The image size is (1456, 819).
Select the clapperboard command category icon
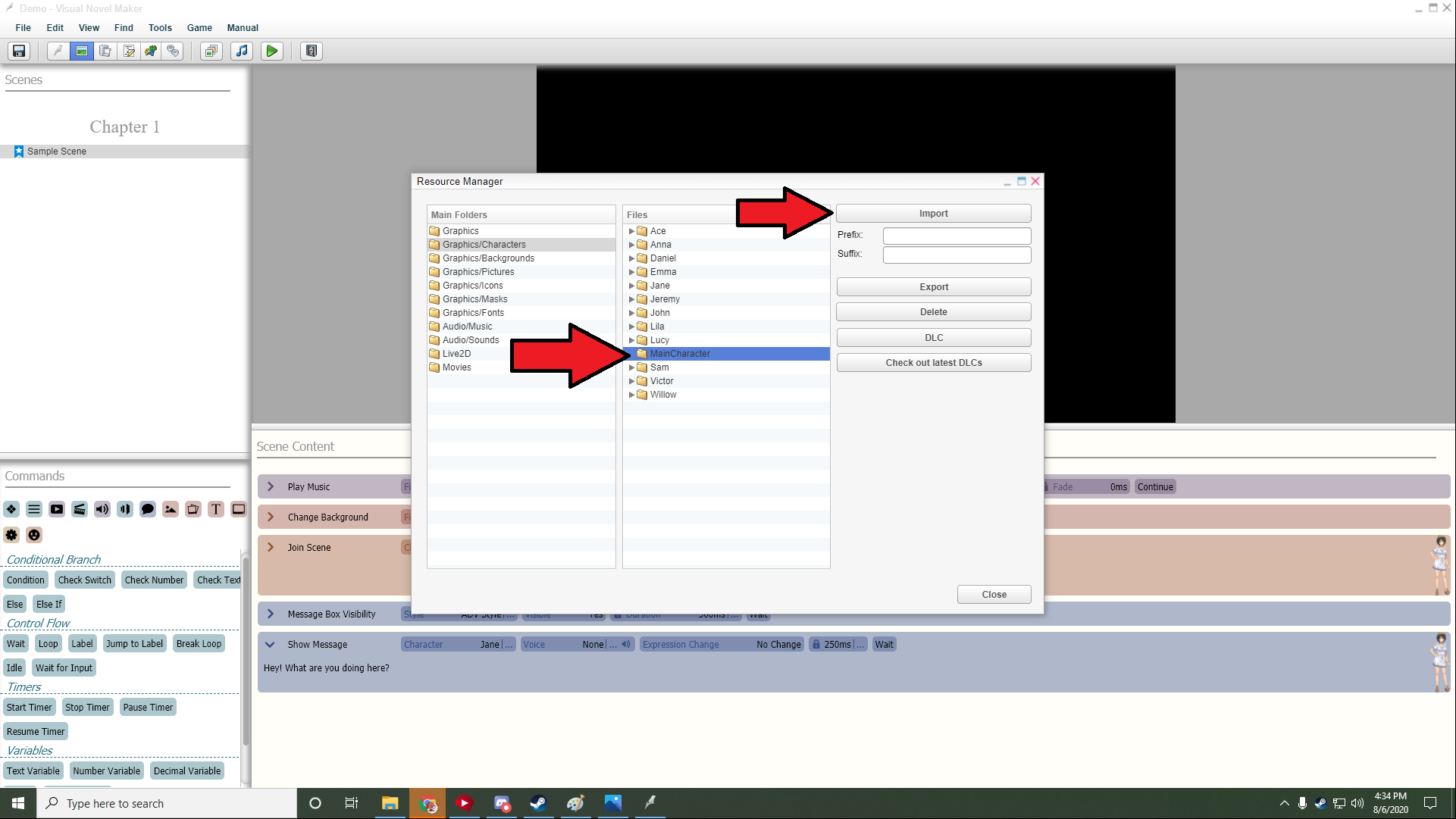click(80, 509)
